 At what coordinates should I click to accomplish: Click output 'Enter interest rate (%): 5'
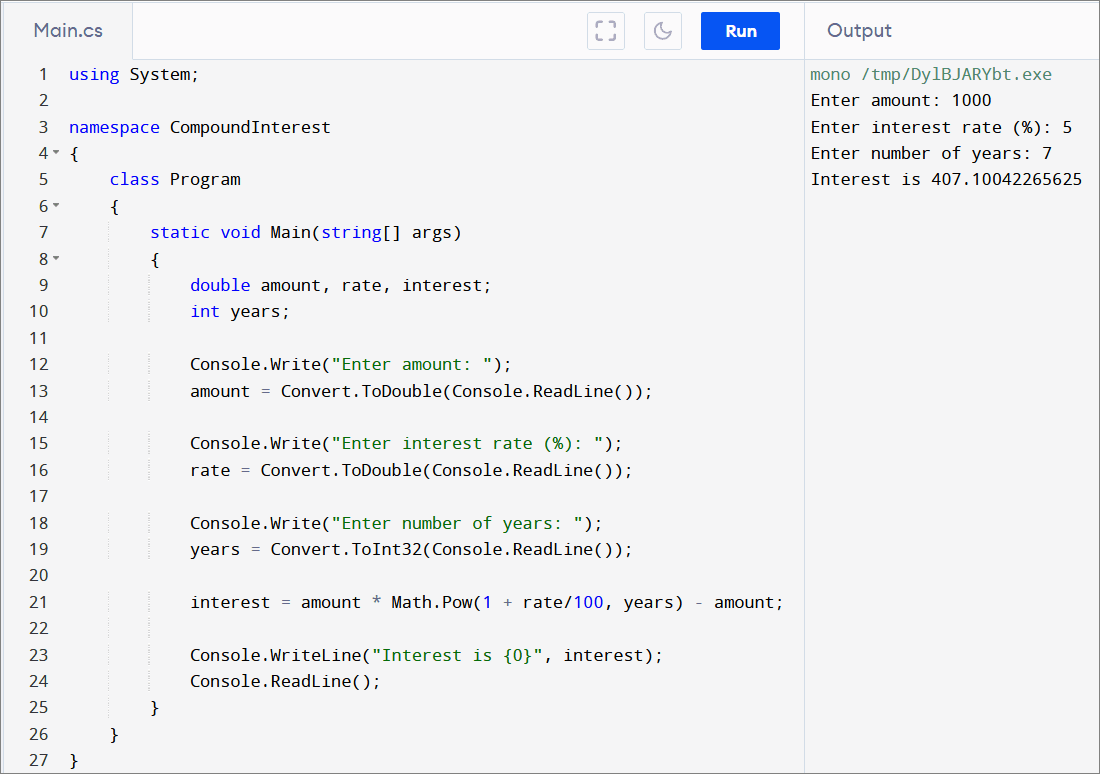pyautogui.click(x=941, y=127)
